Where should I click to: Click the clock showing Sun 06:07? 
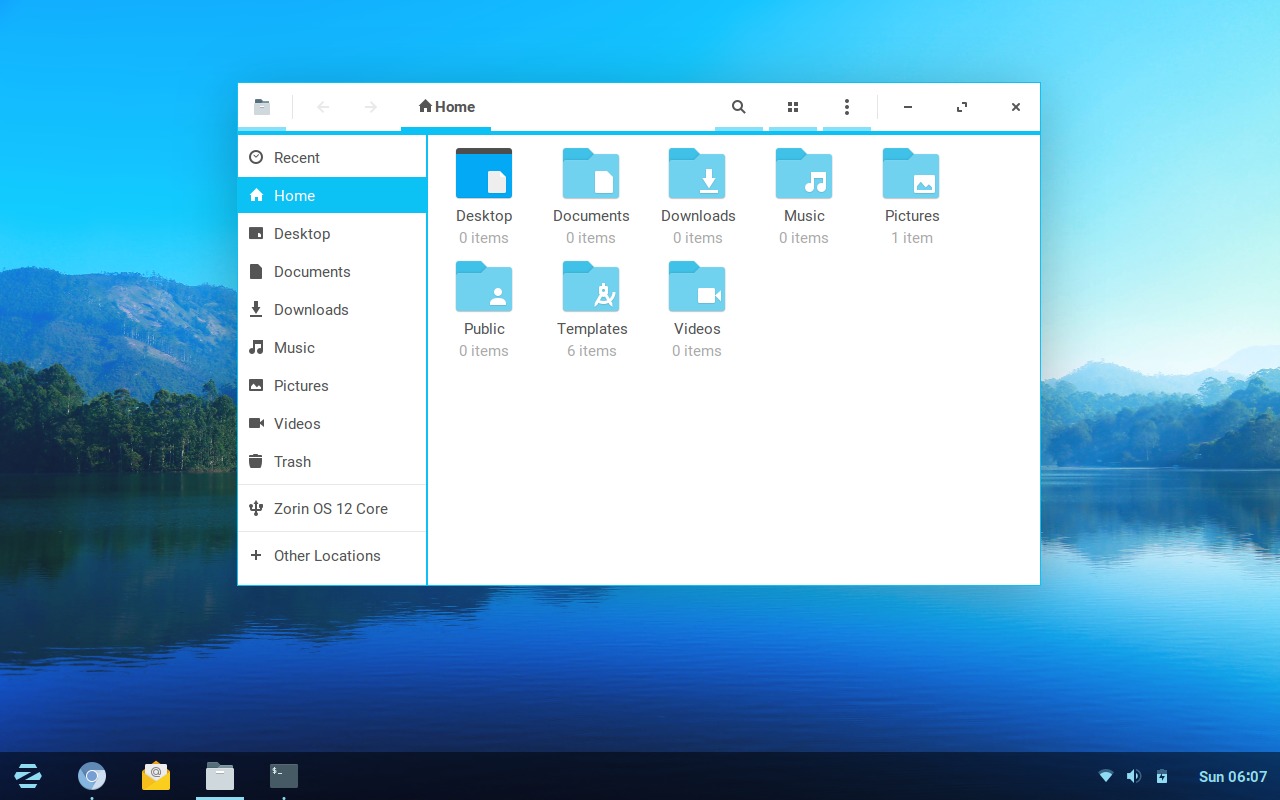pos(1232,776)
